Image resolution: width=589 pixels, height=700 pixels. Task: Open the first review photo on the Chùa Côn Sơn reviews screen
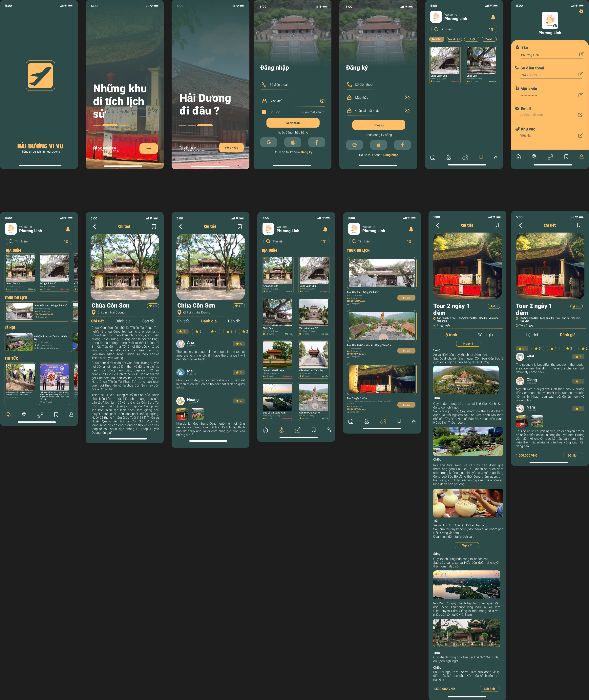click(x=182, y=414)
